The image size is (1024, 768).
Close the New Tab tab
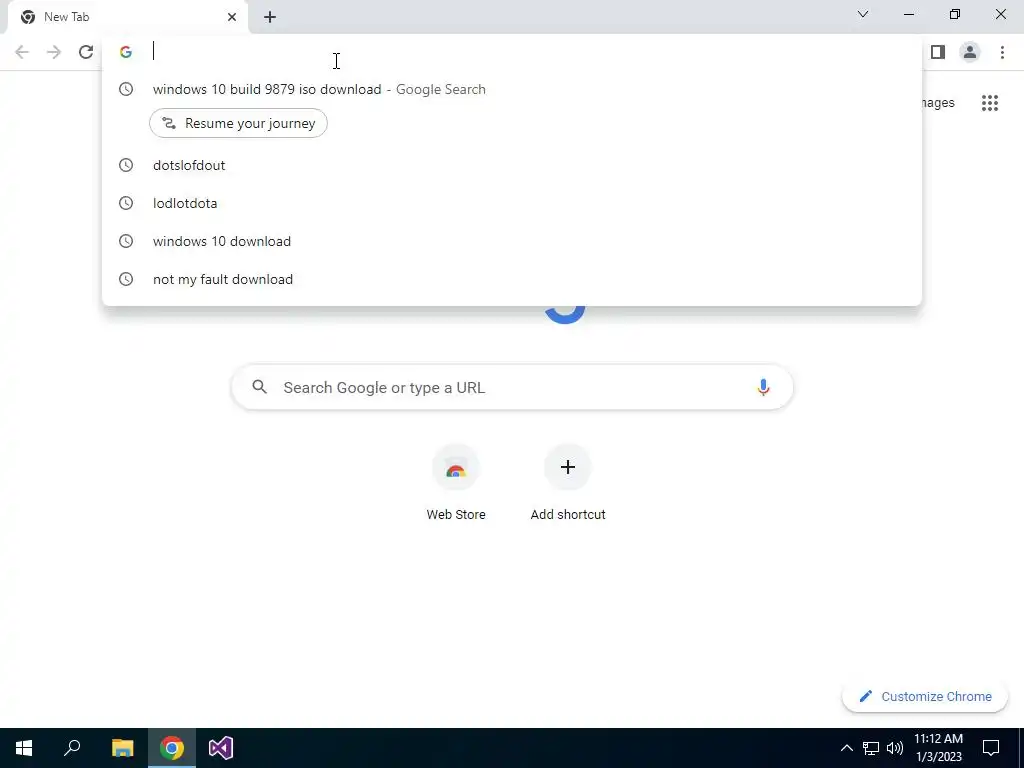(232, 17)
